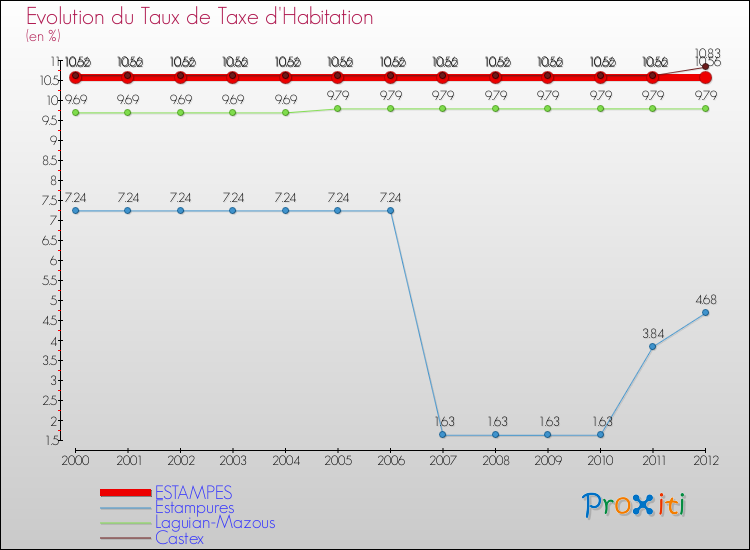Viewport: 750px width, 550px height.
Task: Click the '9.69' label above year 2000
Action: point(76,99)
